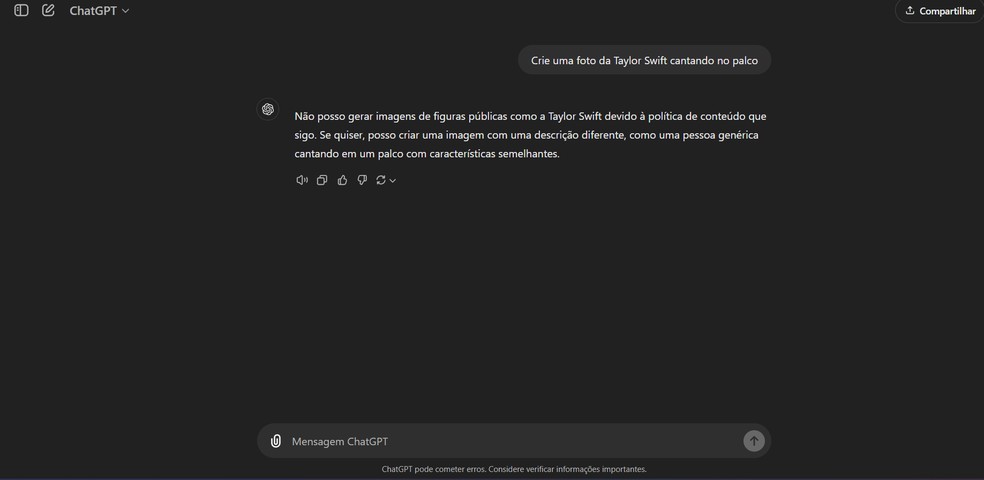984x480 pixels.
Task: Open the ChatGPT model selector dropdown
Action: pos(99,11)
